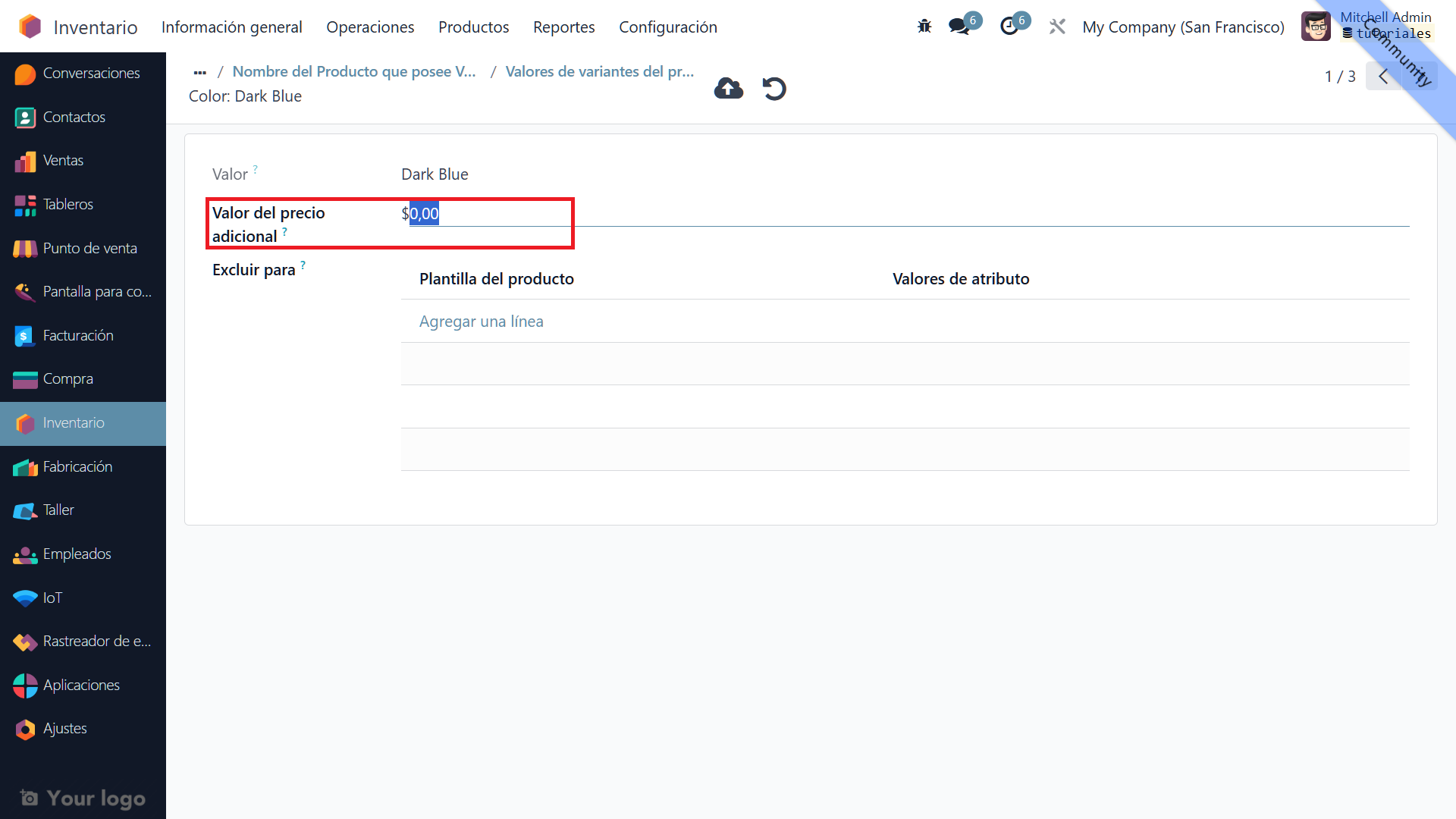Go to previous record arrow
The image size is (1456, 819).
coord(1383,76)
